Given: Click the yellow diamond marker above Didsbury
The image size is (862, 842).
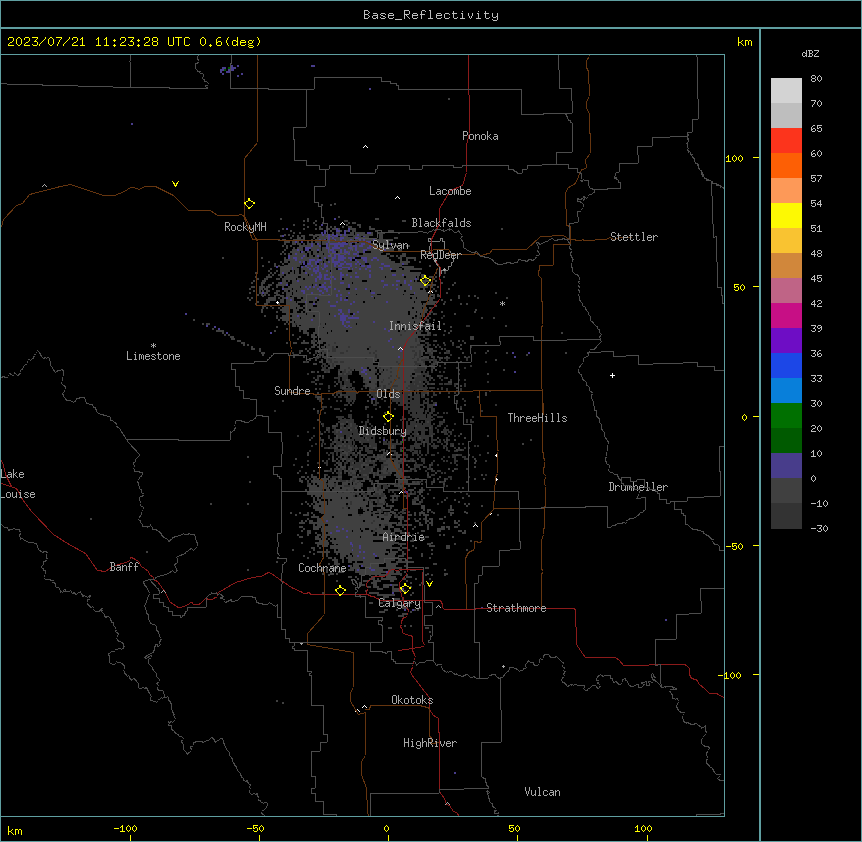Looking at the screenshot, I should [388, 417].
